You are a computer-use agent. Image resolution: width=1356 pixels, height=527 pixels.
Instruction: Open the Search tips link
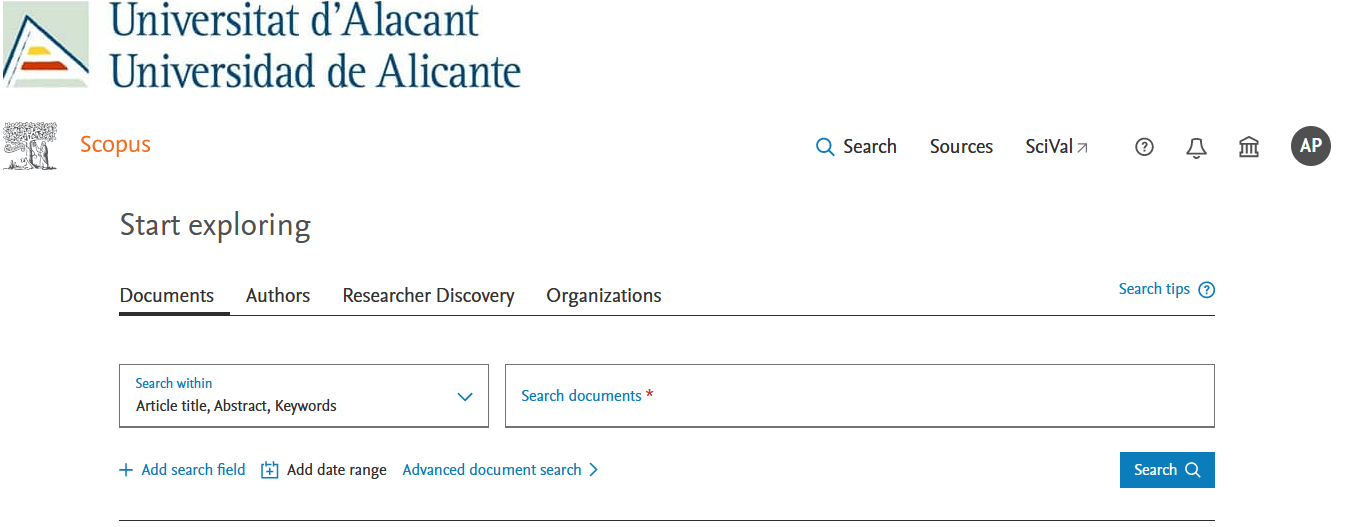tap(1154, 289)
